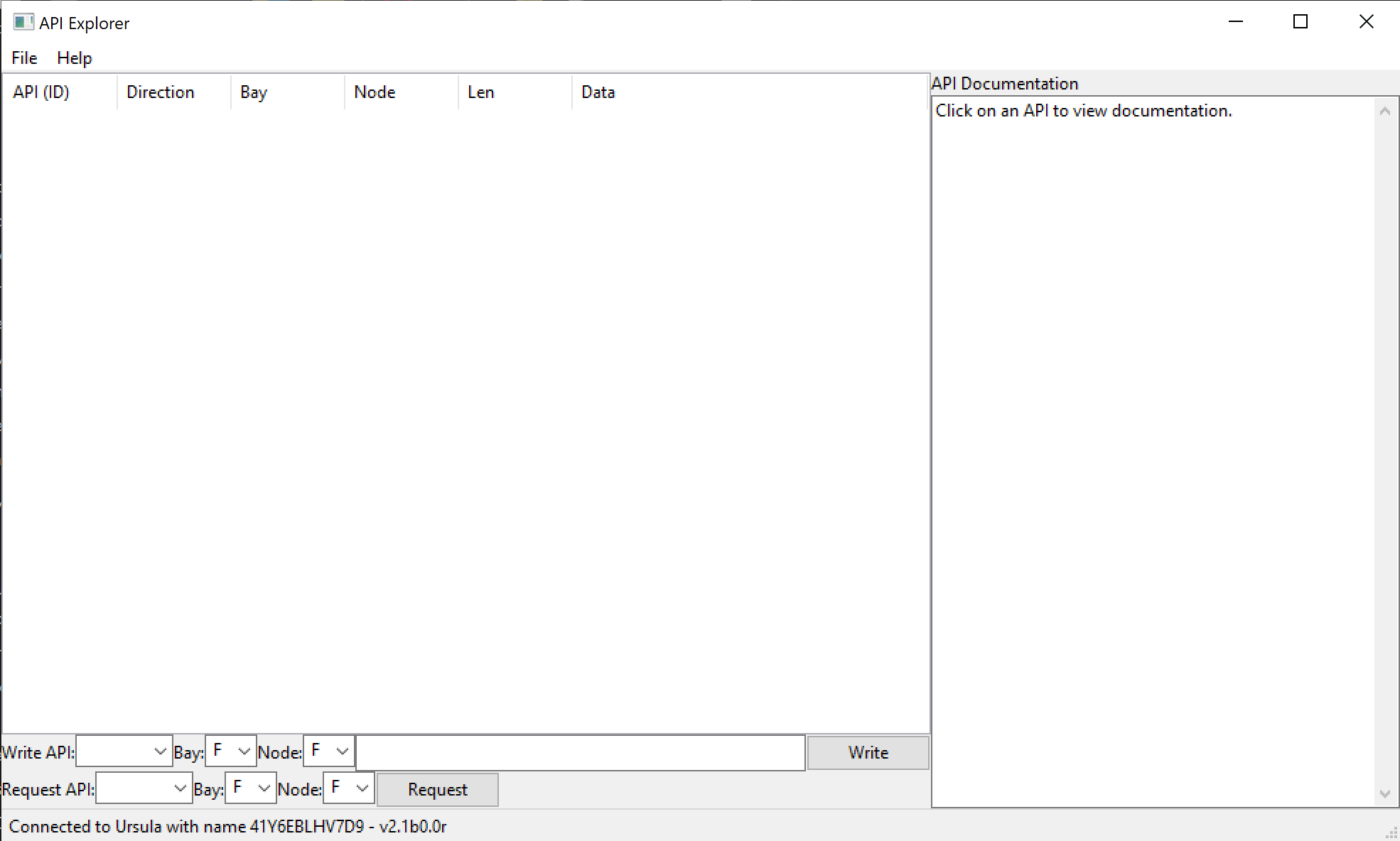This screenshot has width=1400, height=841.
Task: Click the API Explorer title bar icon
Action: (23, 22)
